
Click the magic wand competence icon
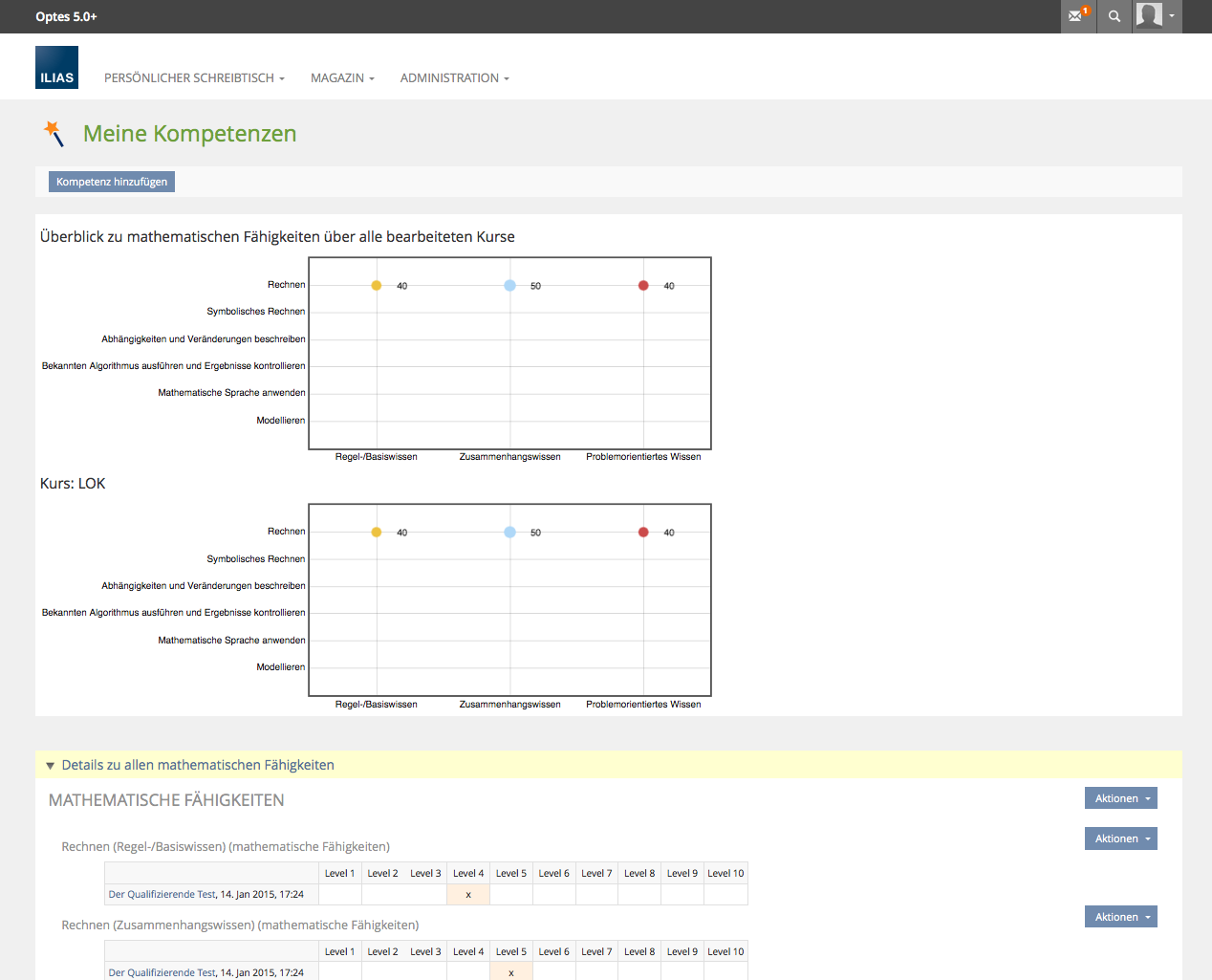tap(54, 134)
